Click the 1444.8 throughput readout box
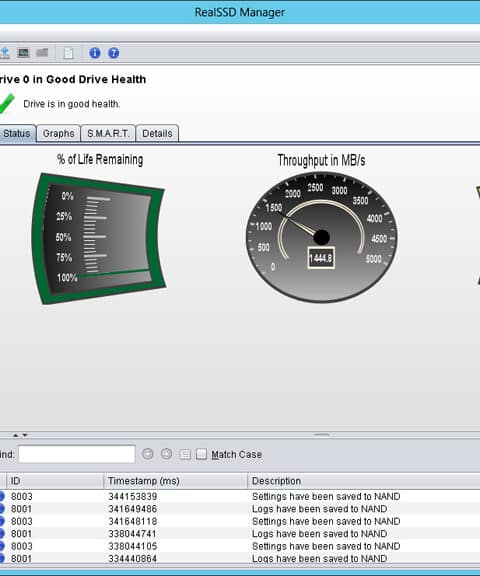The height and width of the screenshot is (576, 480). [x=321, y=258]
